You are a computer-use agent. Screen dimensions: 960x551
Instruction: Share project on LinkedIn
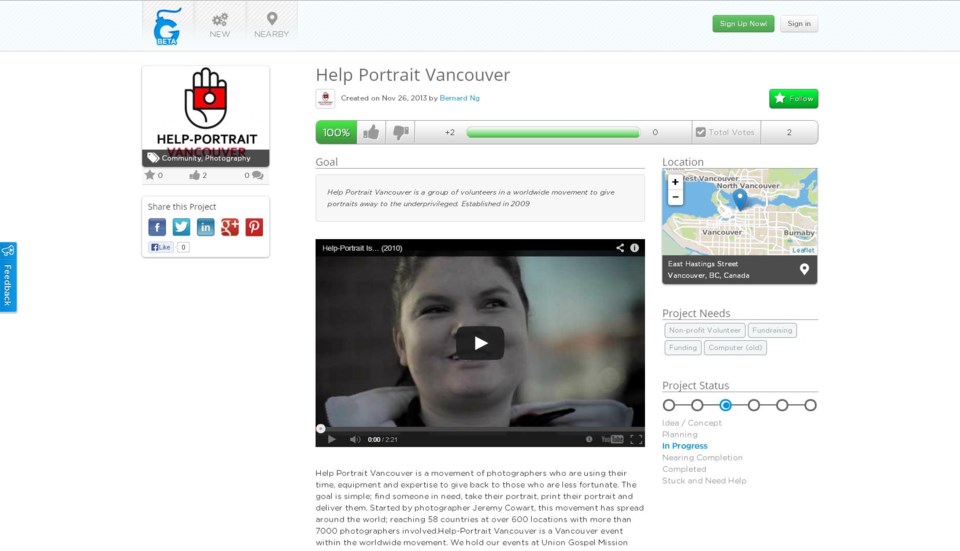(206, 227)
